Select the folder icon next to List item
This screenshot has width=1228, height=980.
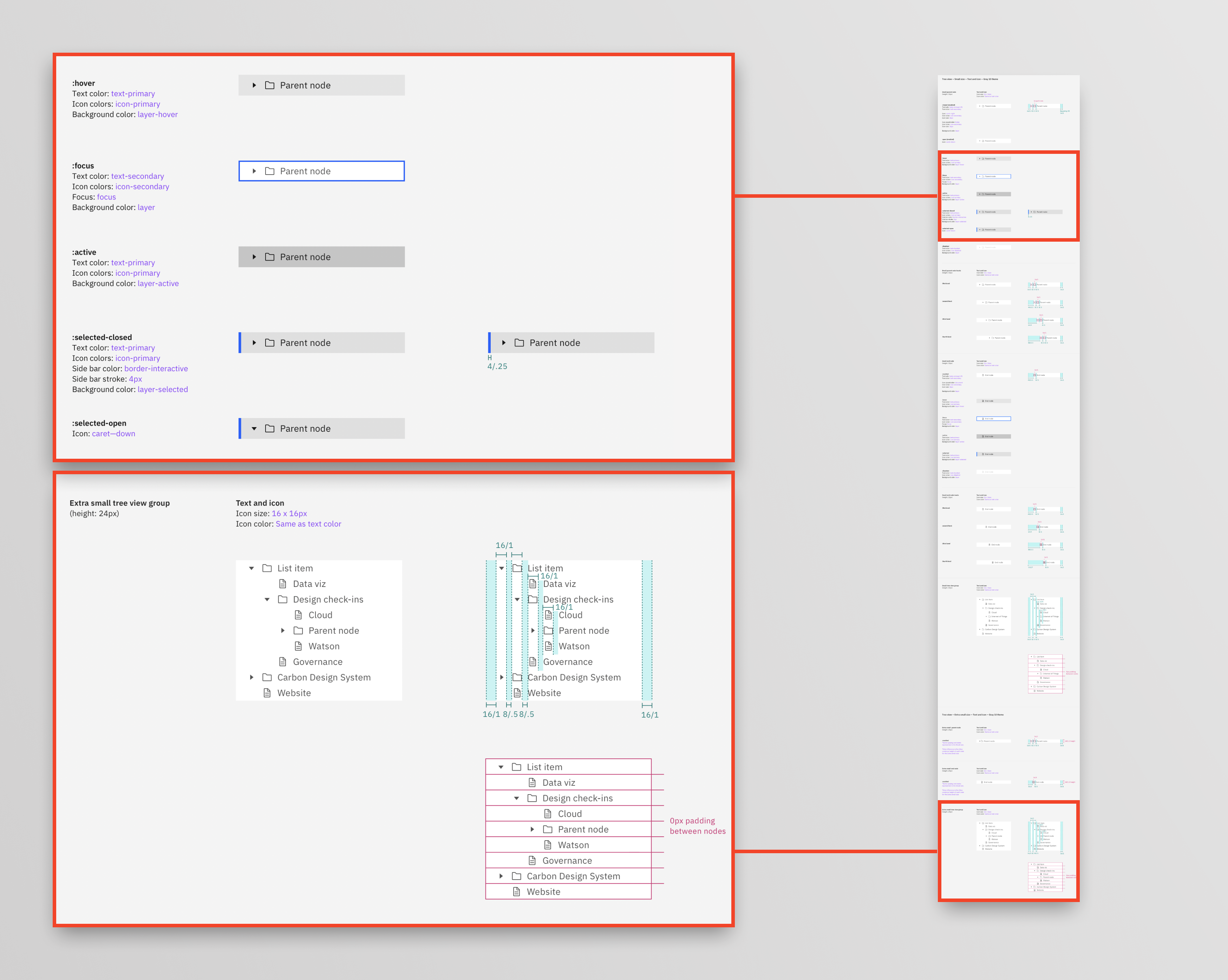267,568
